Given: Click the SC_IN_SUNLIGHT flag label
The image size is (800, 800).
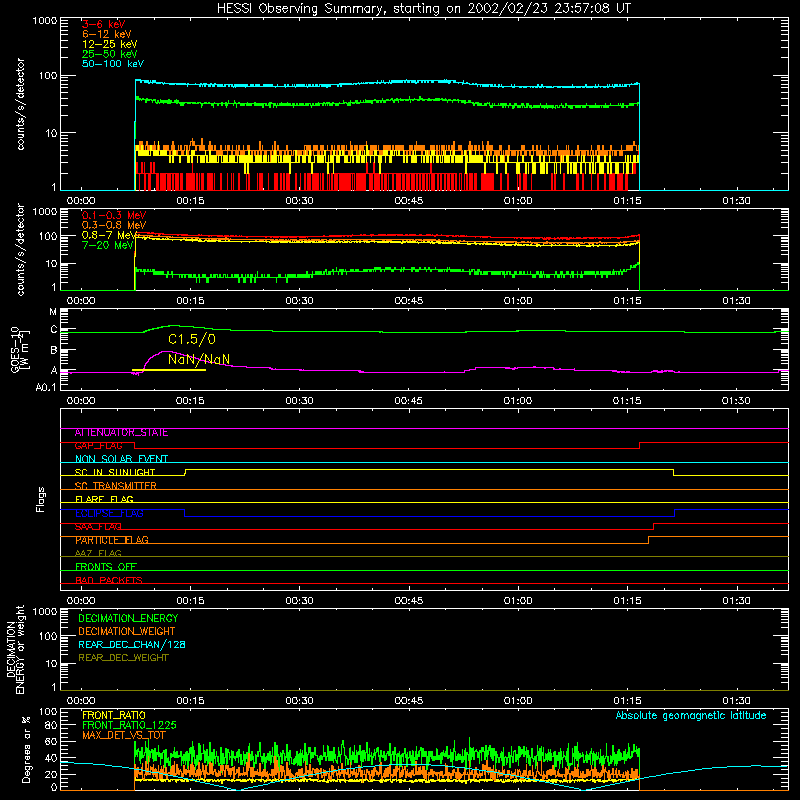Looking at the screenshot, I should click(x=115, y=472).
